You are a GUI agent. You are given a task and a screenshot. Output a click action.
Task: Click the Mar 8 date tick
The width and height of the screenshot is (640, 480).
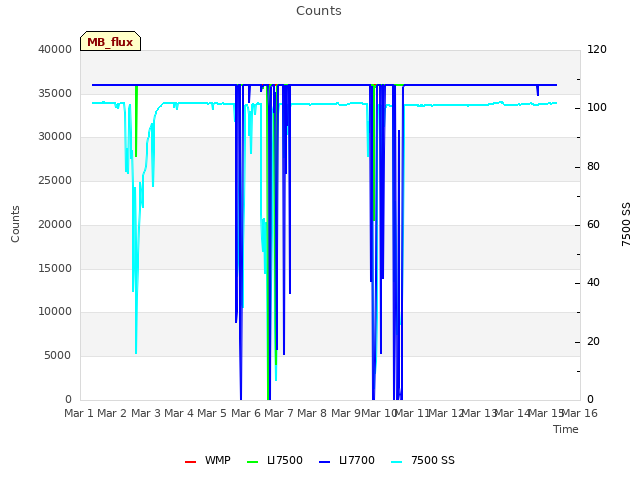[312, 413]
